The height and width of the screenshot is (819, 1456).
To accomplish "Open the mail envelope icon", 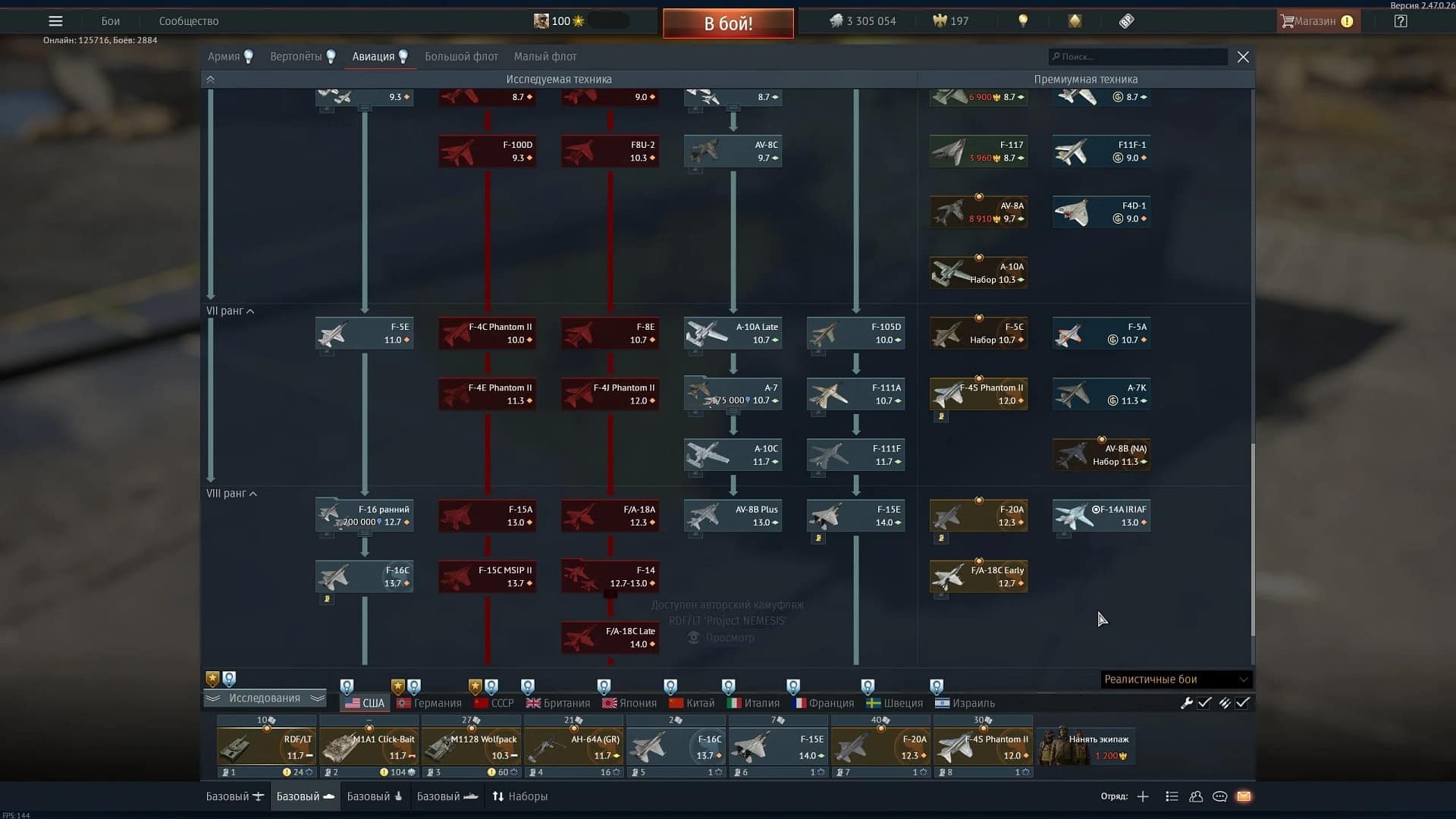I will [1244, 796].
